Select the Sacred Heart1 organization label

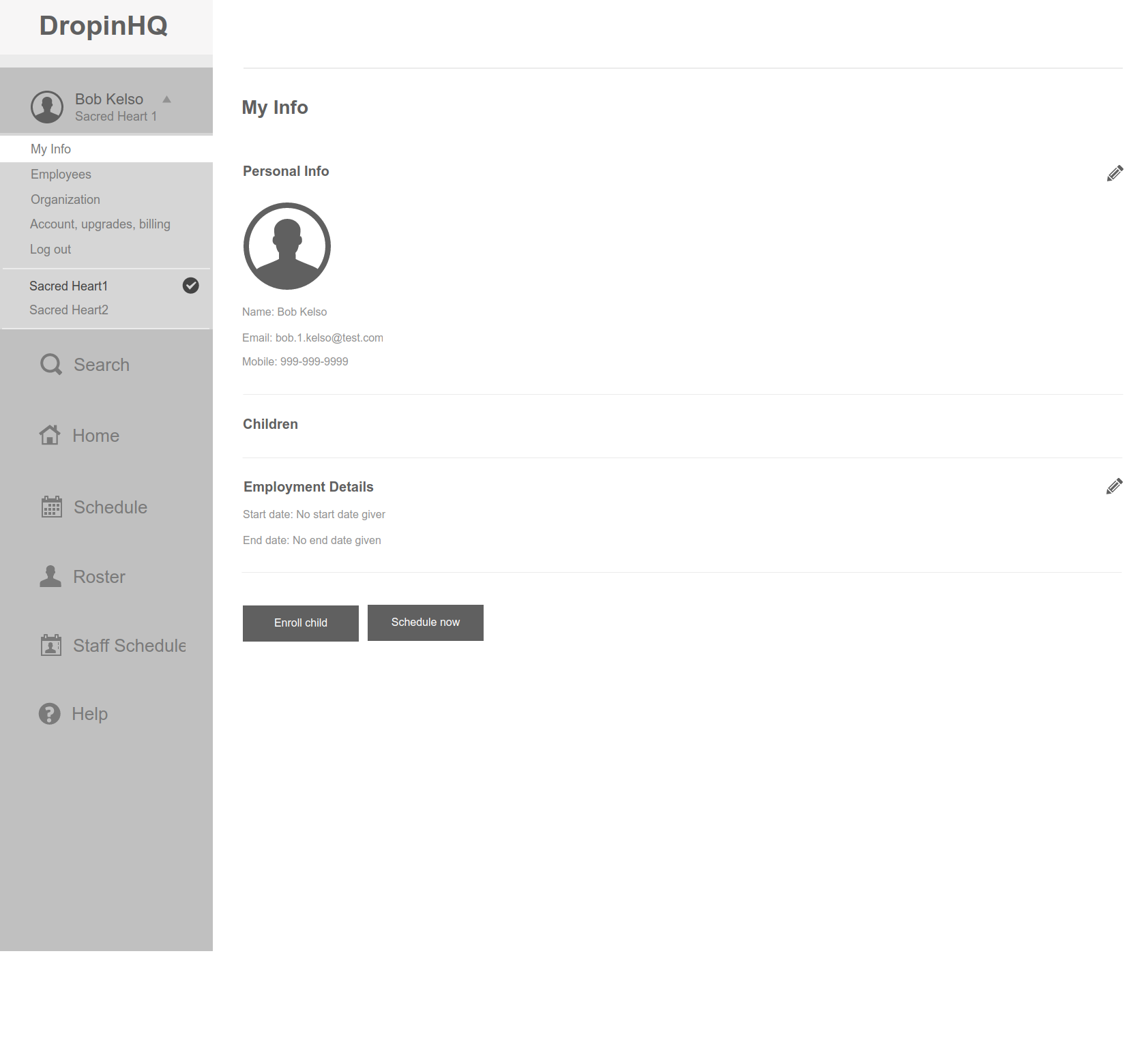click(x=69, y=286)
